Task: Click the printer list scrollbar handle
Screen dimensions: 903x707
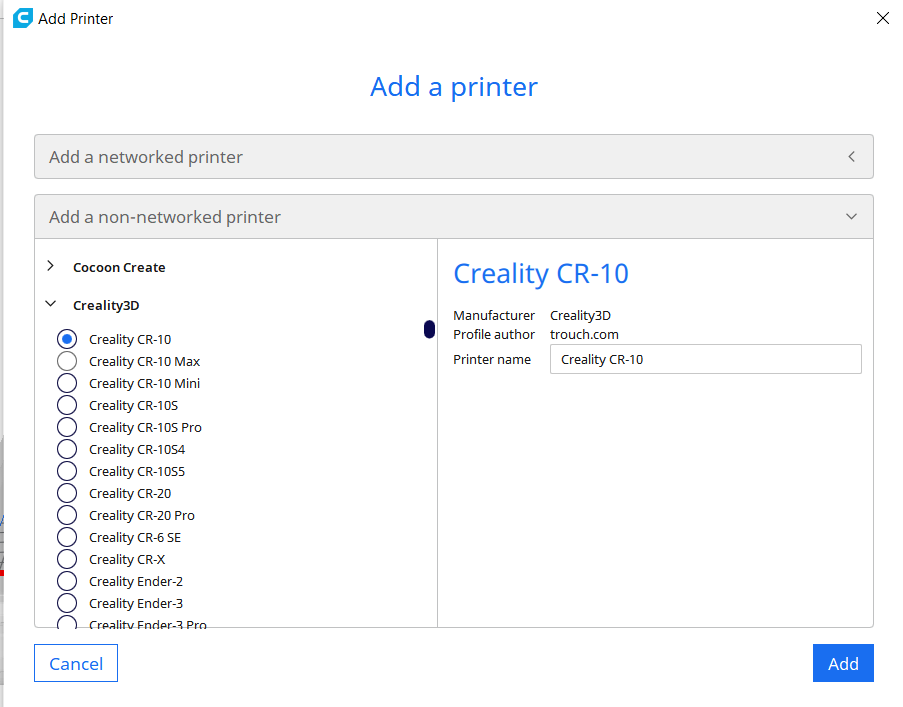Action: pyautogui.click(x=429, y=329)
